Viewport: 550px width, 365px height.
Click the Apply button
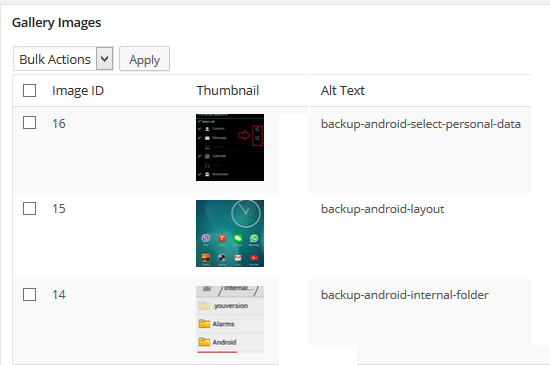(x=145, y=59)
